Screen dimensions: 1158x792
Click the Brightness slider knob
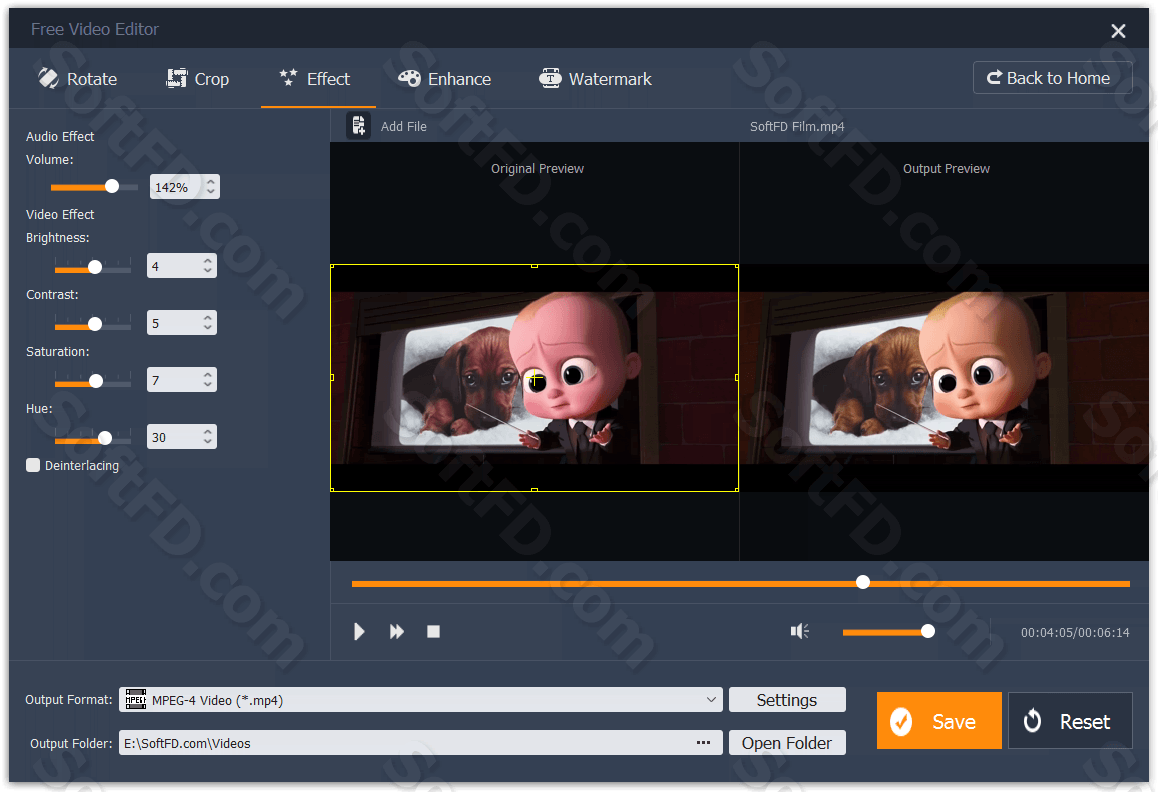(95, 267)
